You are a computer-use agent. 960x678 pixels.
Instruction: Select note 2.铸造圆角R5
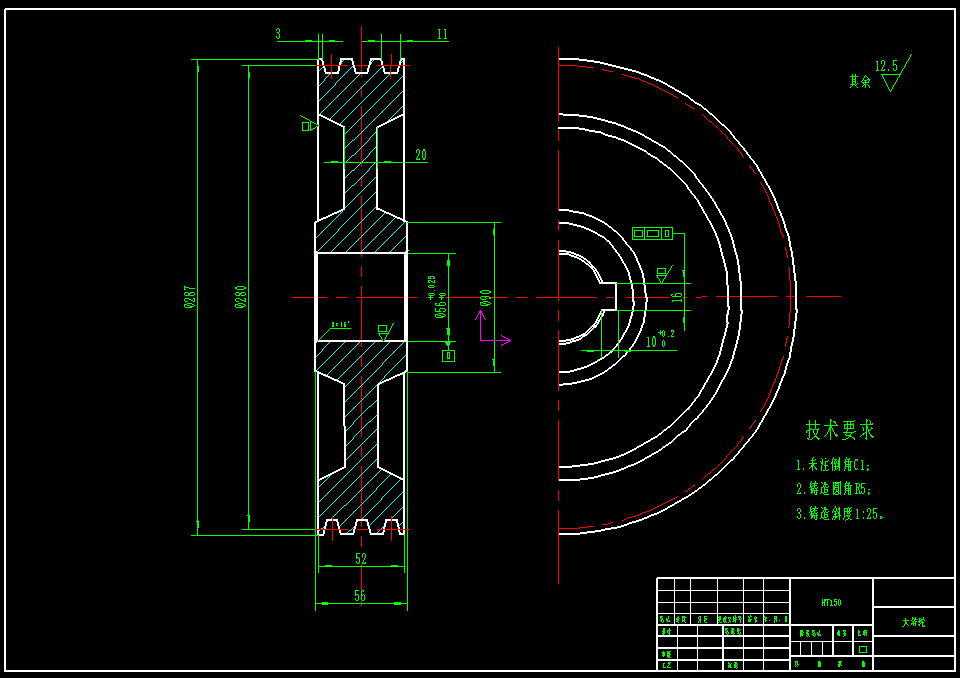(x=833, y=489)
